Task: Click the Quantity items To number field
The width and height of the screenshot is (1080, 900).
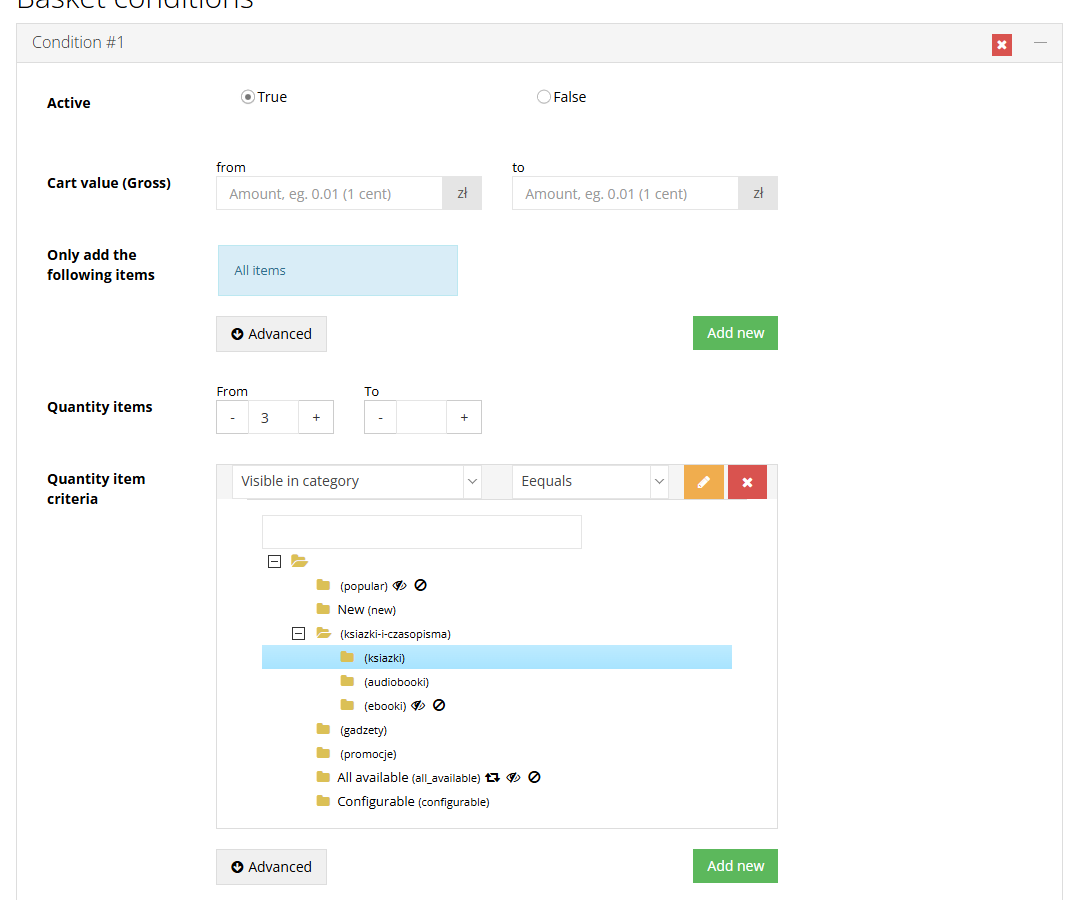Action: coord(422,417)
